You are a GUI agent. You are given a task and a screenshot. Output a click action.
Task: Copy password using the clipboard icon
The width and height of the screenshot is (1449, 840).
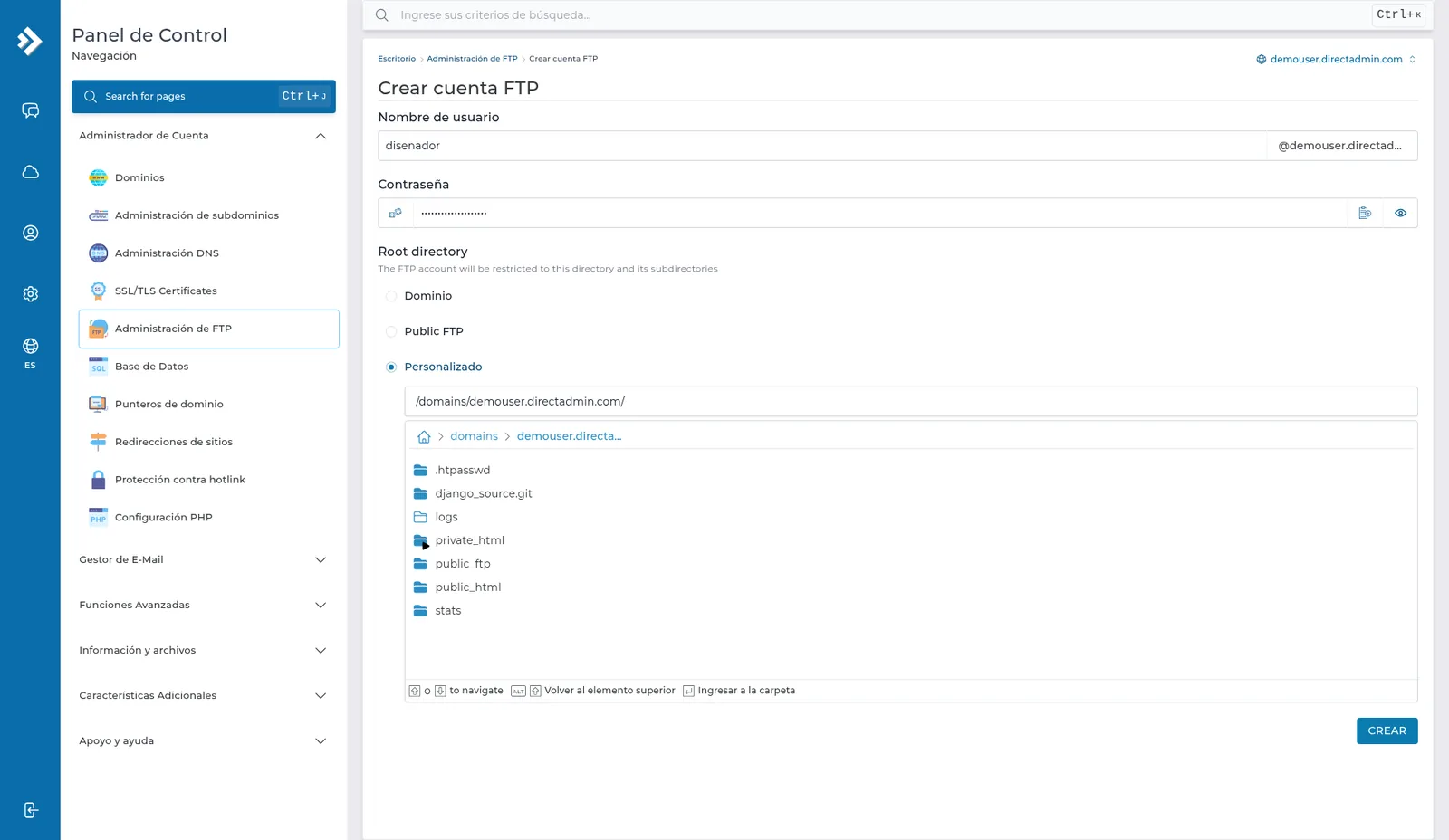click(1365, 214)
